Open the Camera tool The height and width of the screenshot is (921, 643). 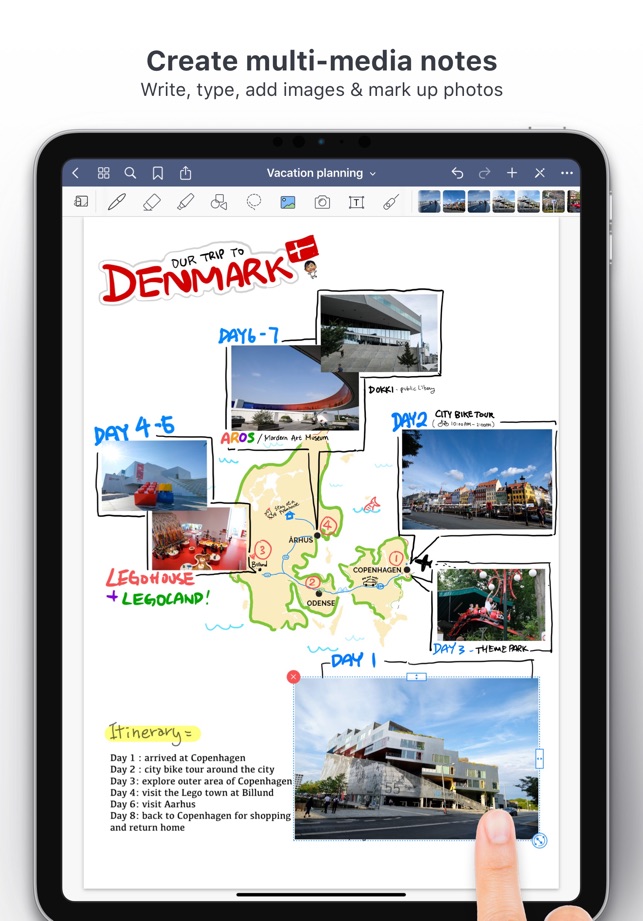[x=322, y=203]
